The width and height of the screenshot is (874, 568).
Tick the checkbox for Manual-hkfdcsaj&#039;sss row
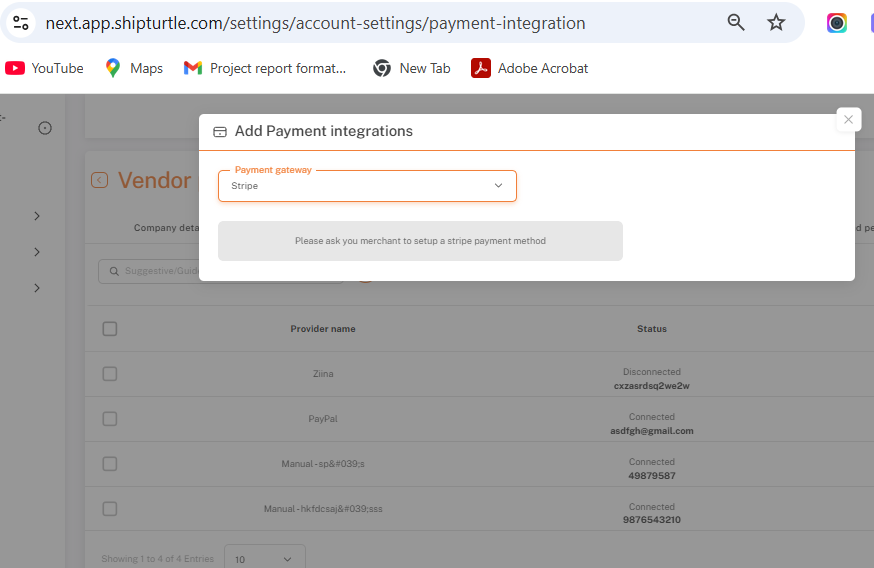[x=110, y=509]
